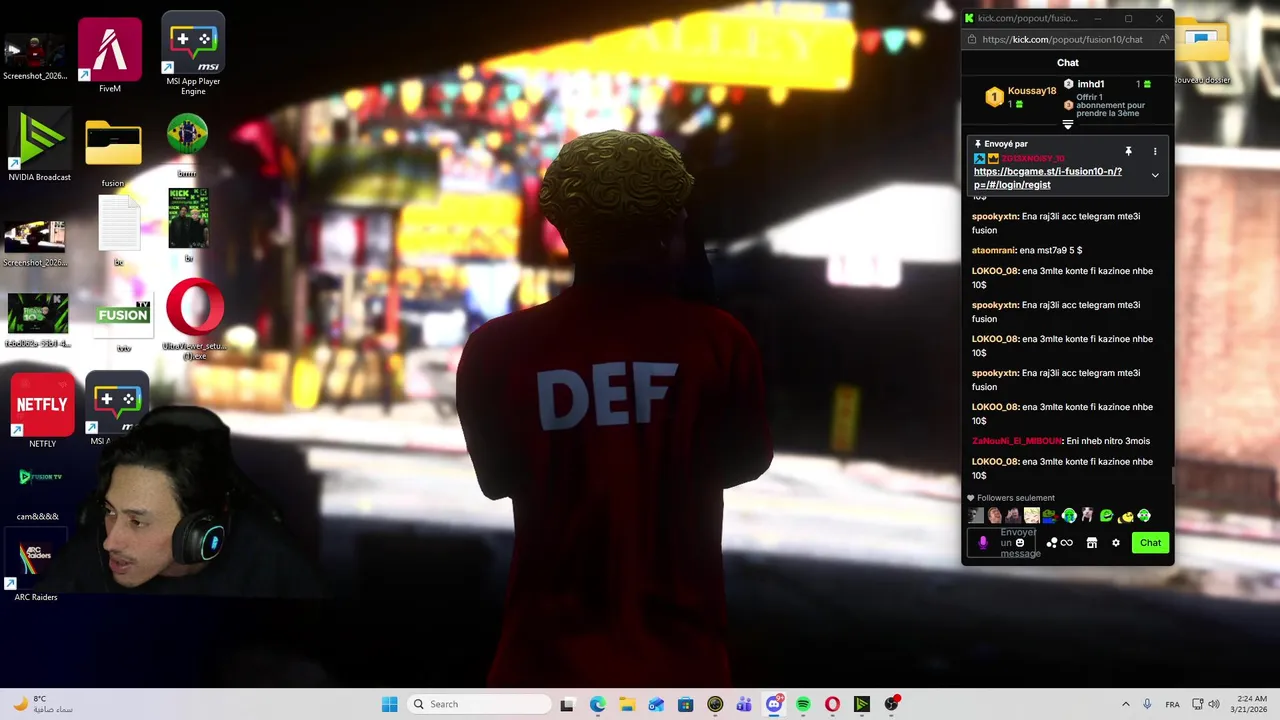
Task: Click username ZaNouNi_El_MIBOUN in chat
Action: click(x=1017, y=441)
